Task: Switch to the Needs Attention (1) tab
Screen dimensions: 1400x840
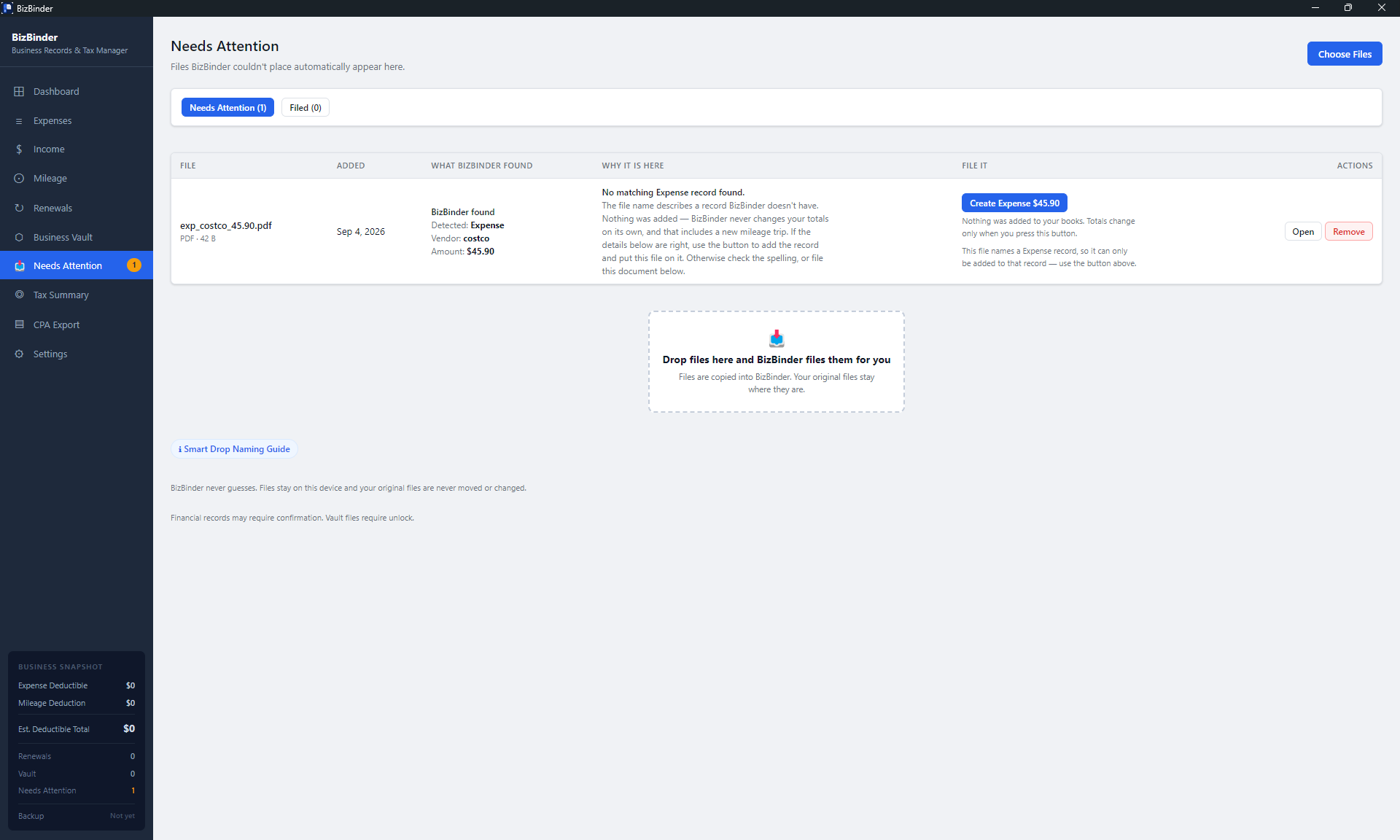Action: pos(227,108)
